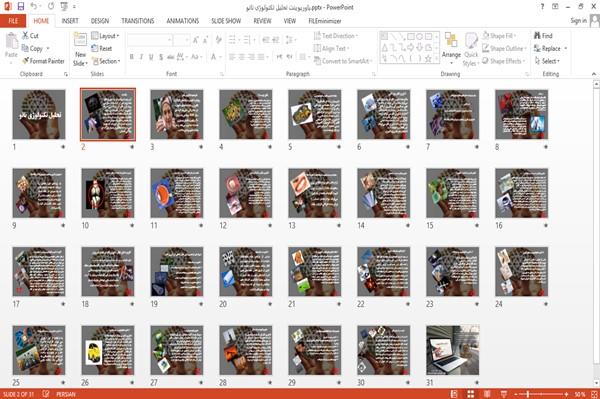Toggle Italic formatting
This screenshot has width=600, height=399.
click(141, 57)
